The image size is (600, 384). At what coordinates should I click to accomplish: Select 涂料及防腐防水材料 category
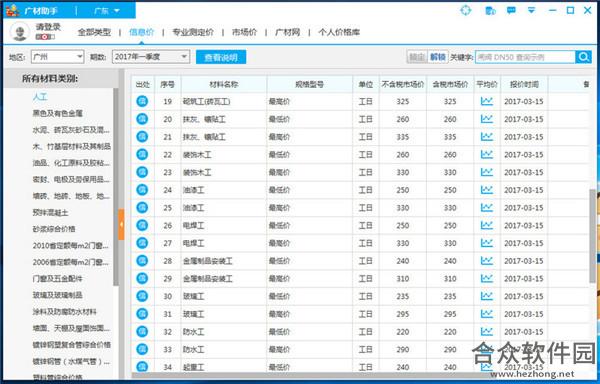coord(64,312)
